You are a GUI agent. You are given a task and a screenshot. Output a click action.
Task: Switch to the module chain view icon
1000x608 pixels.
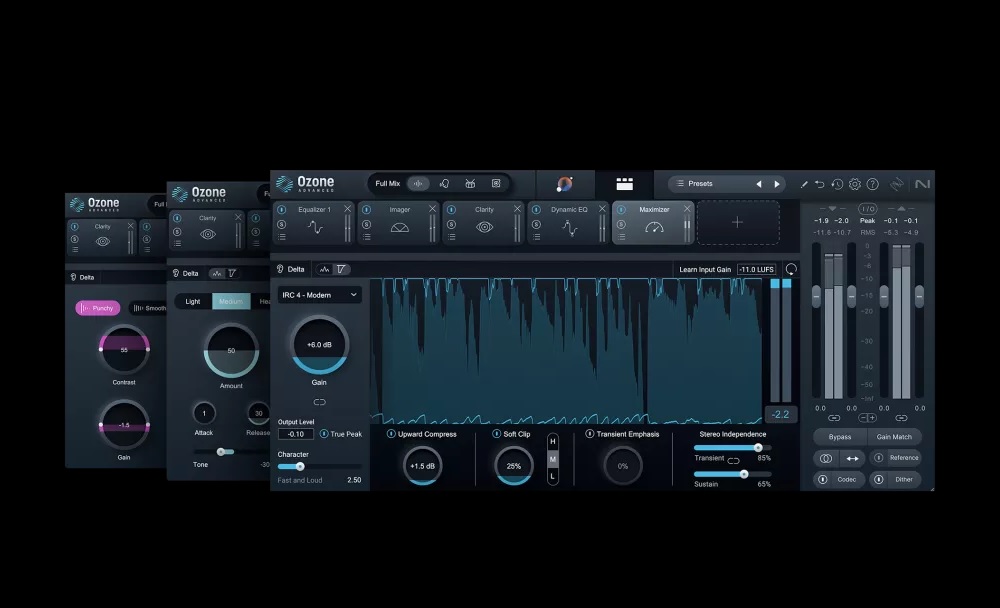click(x=624, y=184)
